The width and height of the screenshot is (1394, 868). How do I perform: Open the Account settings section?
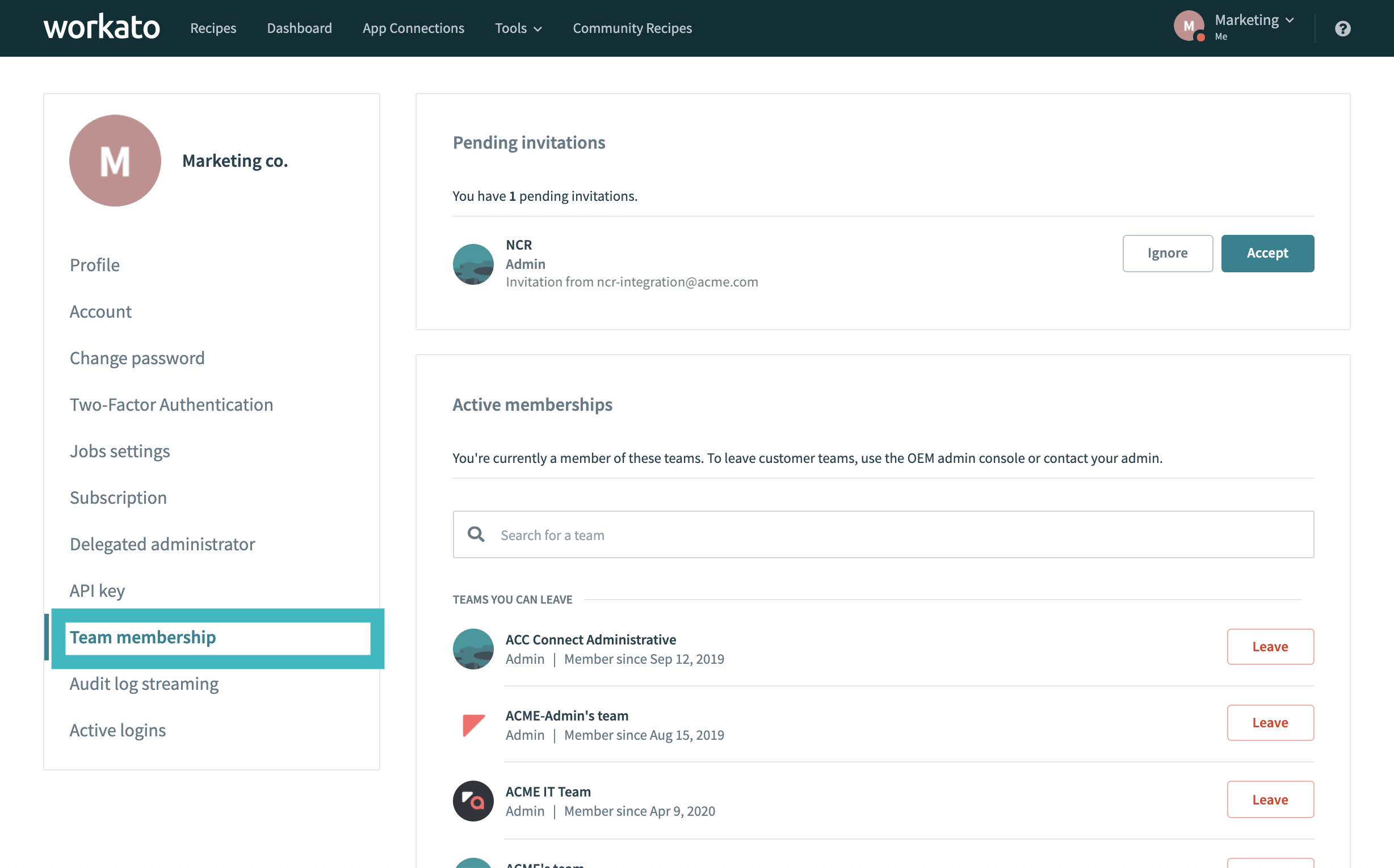coord(100,311)
